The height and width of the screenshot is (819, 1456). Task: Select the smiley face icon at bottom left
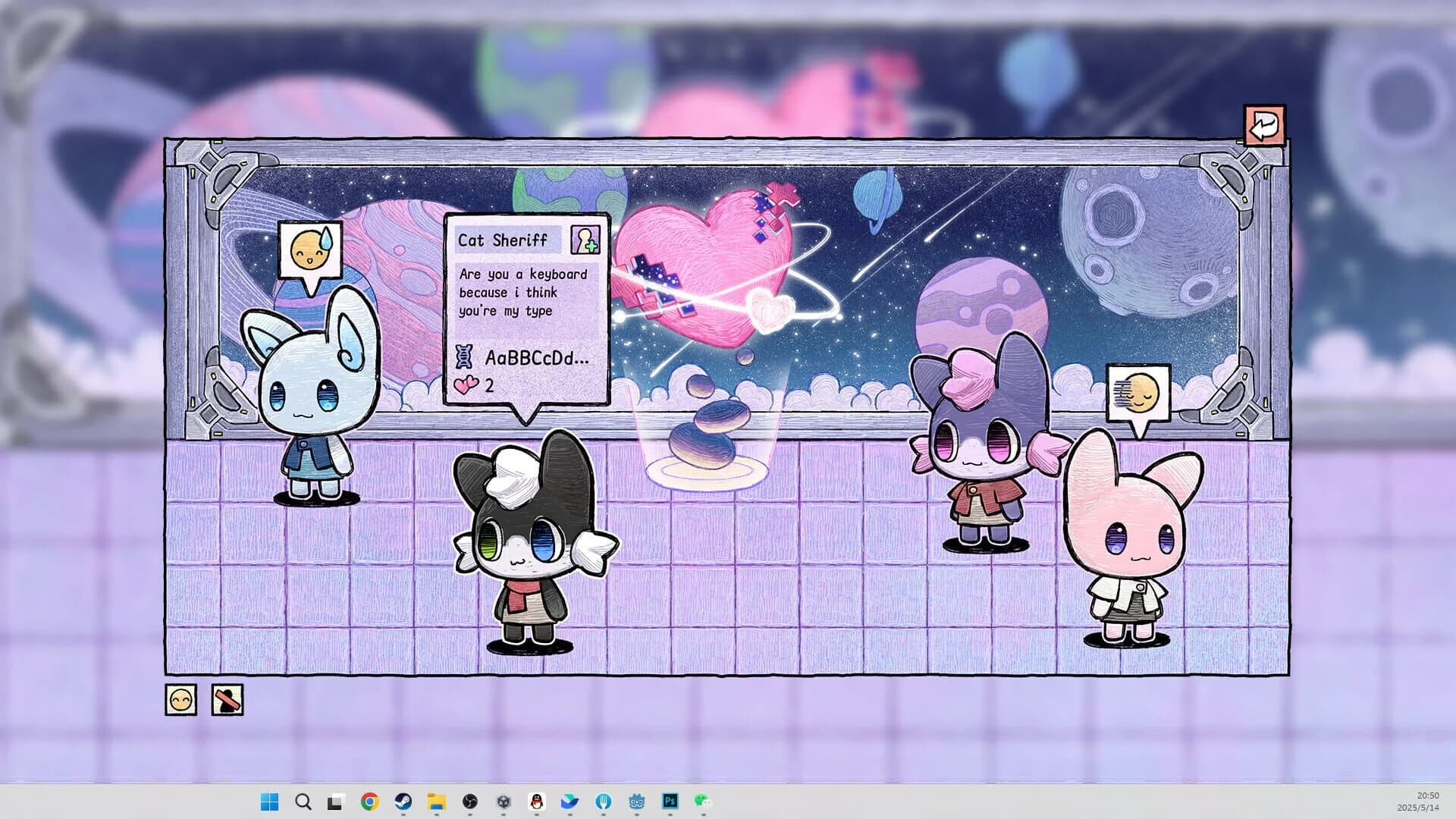179,699
